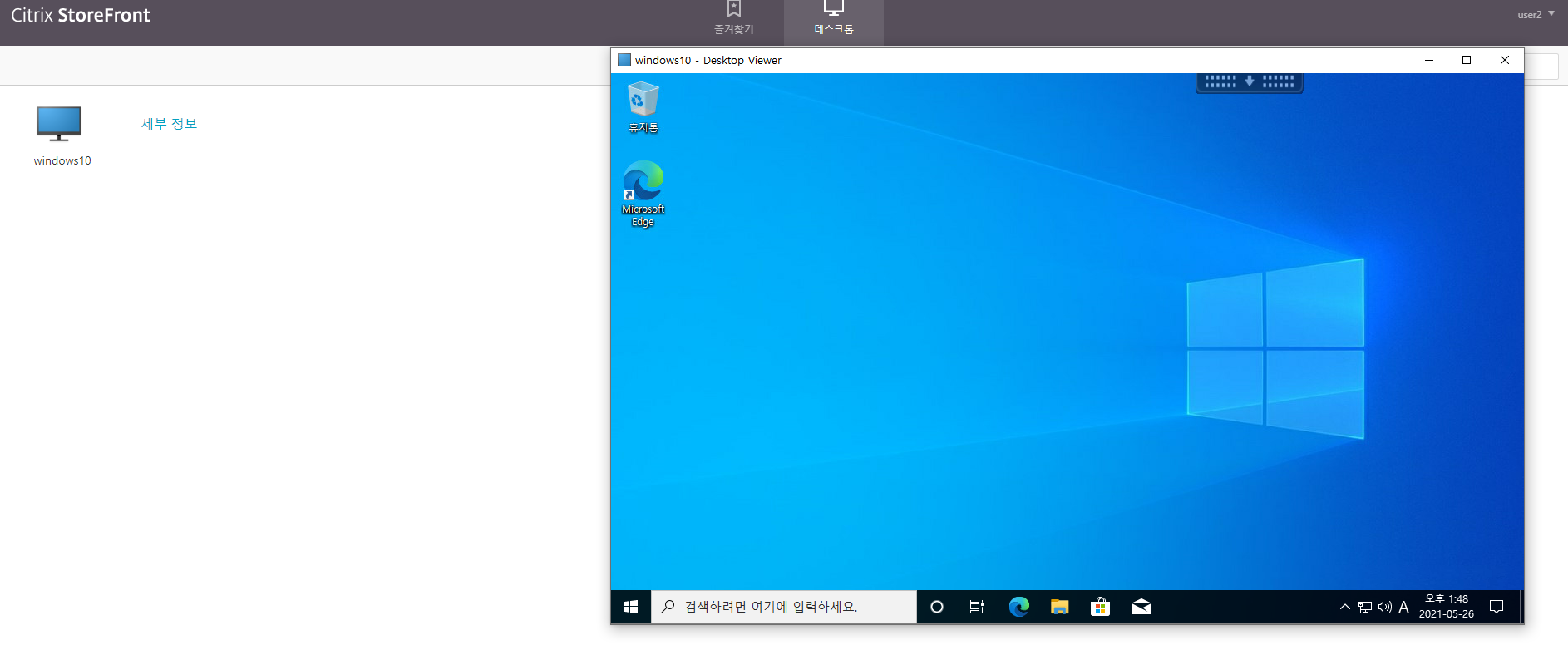Launch Edge from the taskbar

click(x=1018, y=607)
